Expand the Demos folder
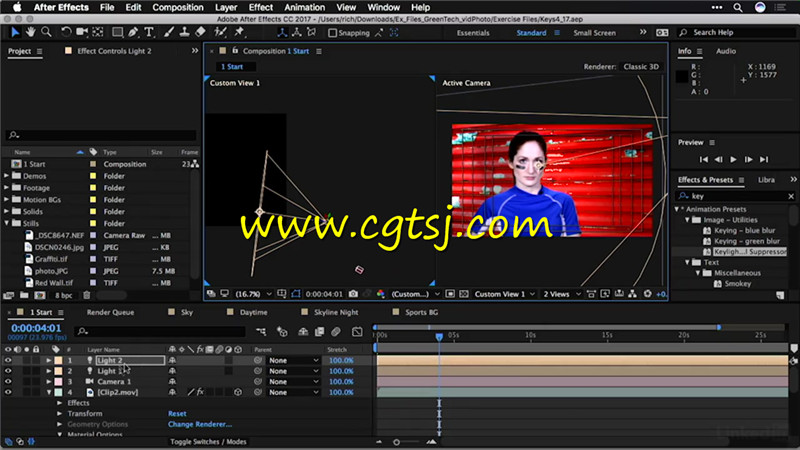Screen dimensions: 800x450 click(x=7, y=176)
